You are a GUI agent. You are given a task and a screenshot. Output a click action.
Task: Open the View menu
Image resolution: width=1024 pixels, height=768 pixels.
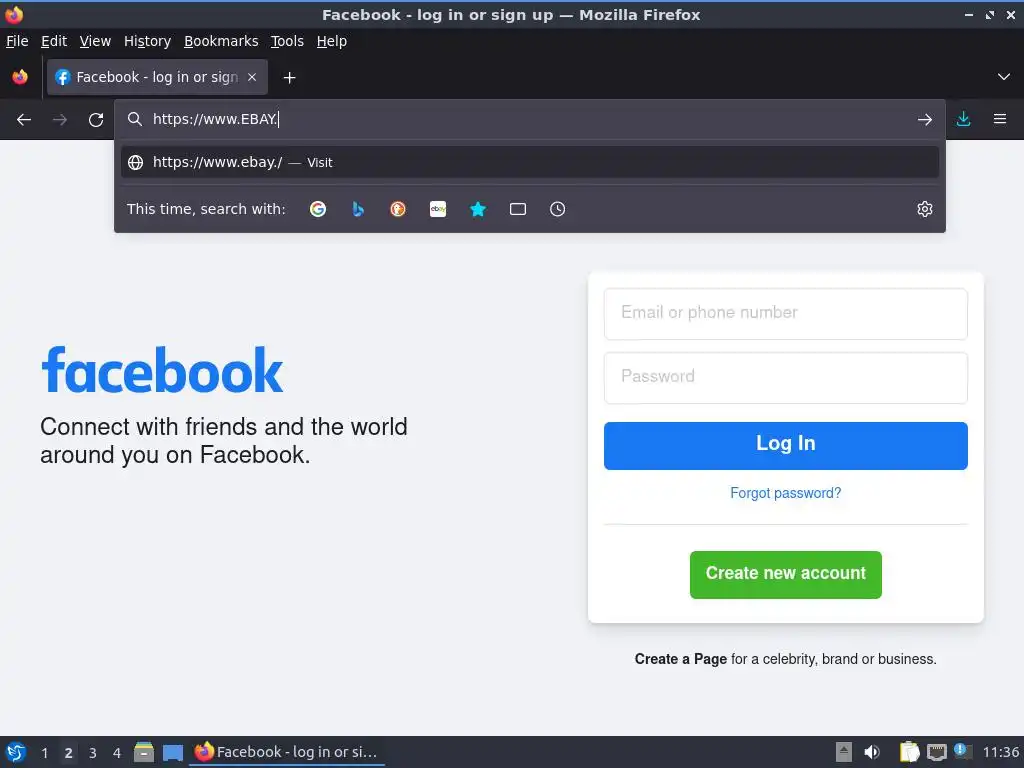95,41
